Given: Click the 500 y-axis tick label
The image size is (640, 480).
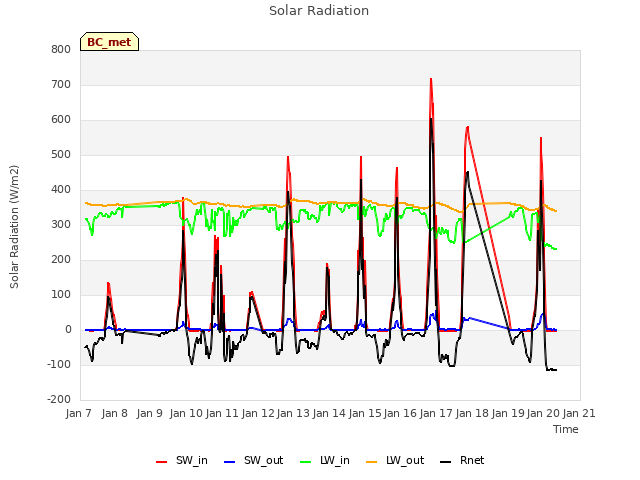Looking at the screenshot, I should click(x=61, y=155).
